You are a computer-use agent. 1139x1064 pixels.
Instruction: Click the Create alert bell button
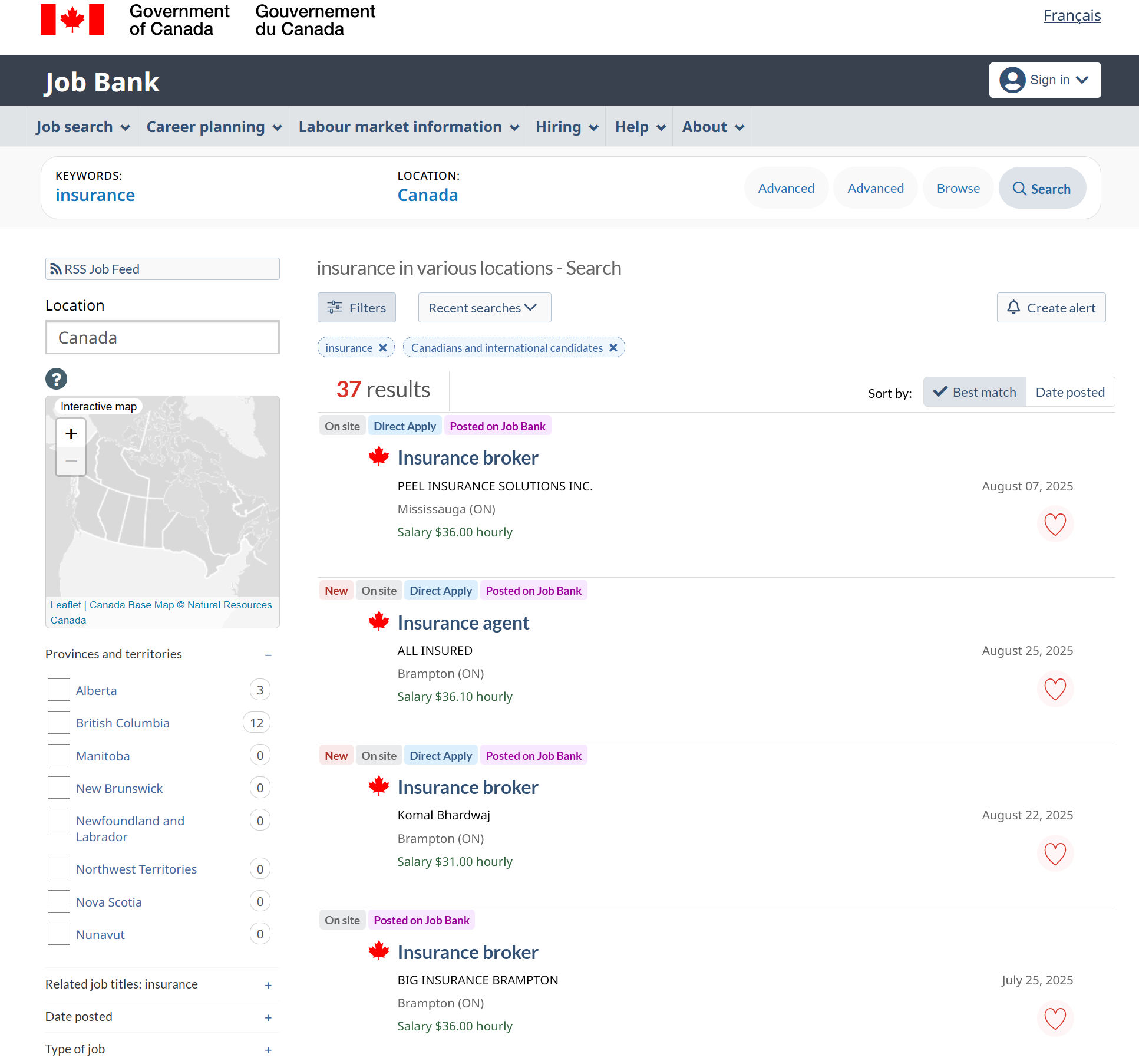click(x=1051, y=308)
